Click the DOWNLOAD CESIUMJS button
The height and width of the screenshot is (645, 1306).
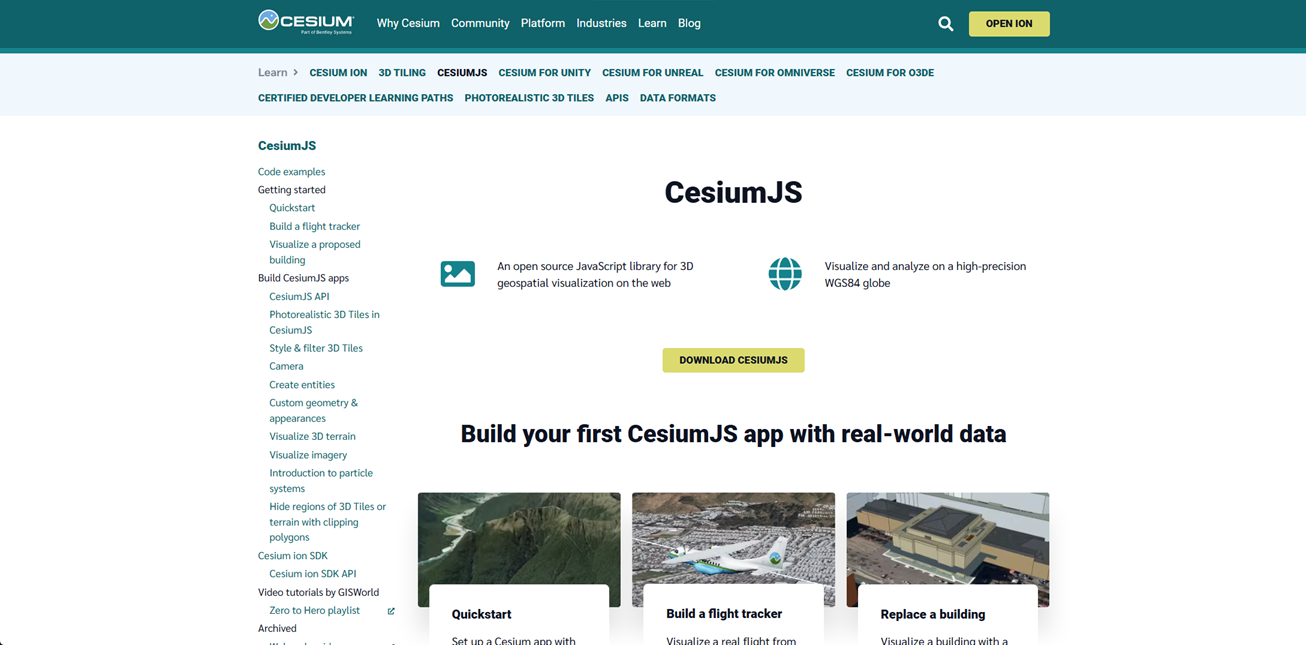[733, 360]
